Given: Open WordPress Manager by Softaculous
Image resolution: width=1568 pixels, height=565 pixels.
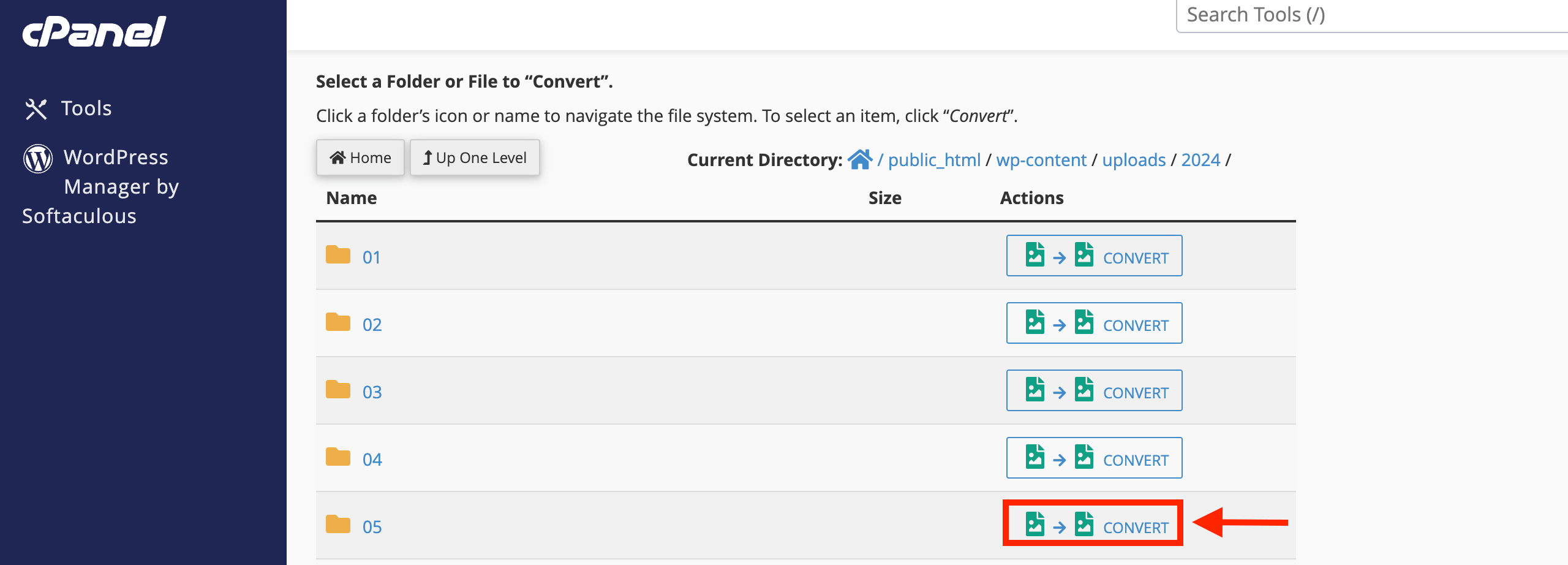Looking at the screenshot, I should pyautogui.click(x=100, y=186).
